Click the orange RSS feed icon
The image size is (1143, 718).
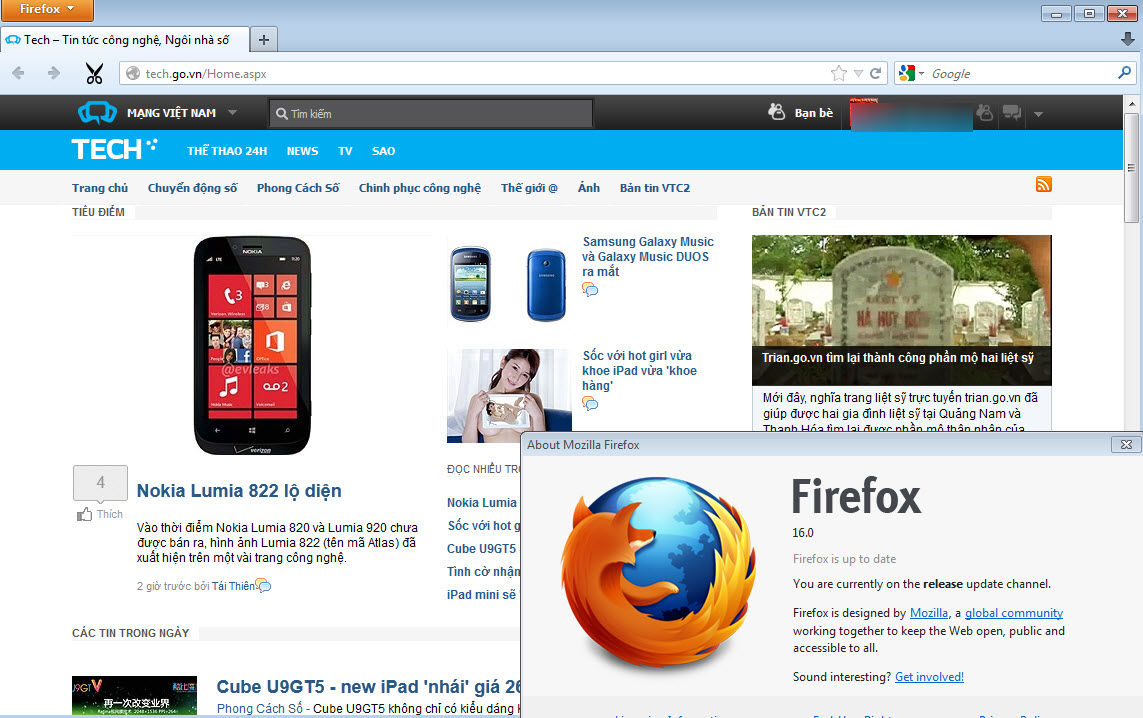click(x=1044, y=184)
